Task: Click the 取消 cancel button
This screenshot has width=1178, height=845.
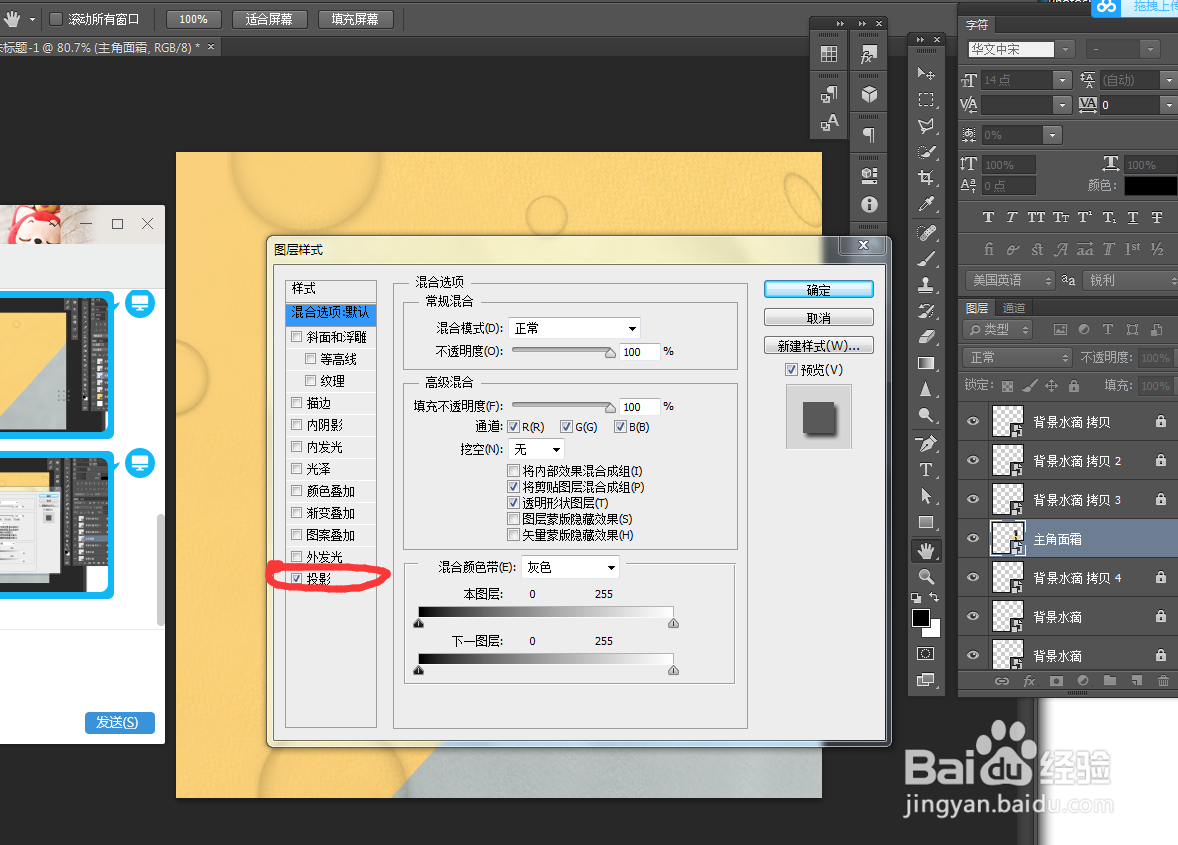Action: 818,318
